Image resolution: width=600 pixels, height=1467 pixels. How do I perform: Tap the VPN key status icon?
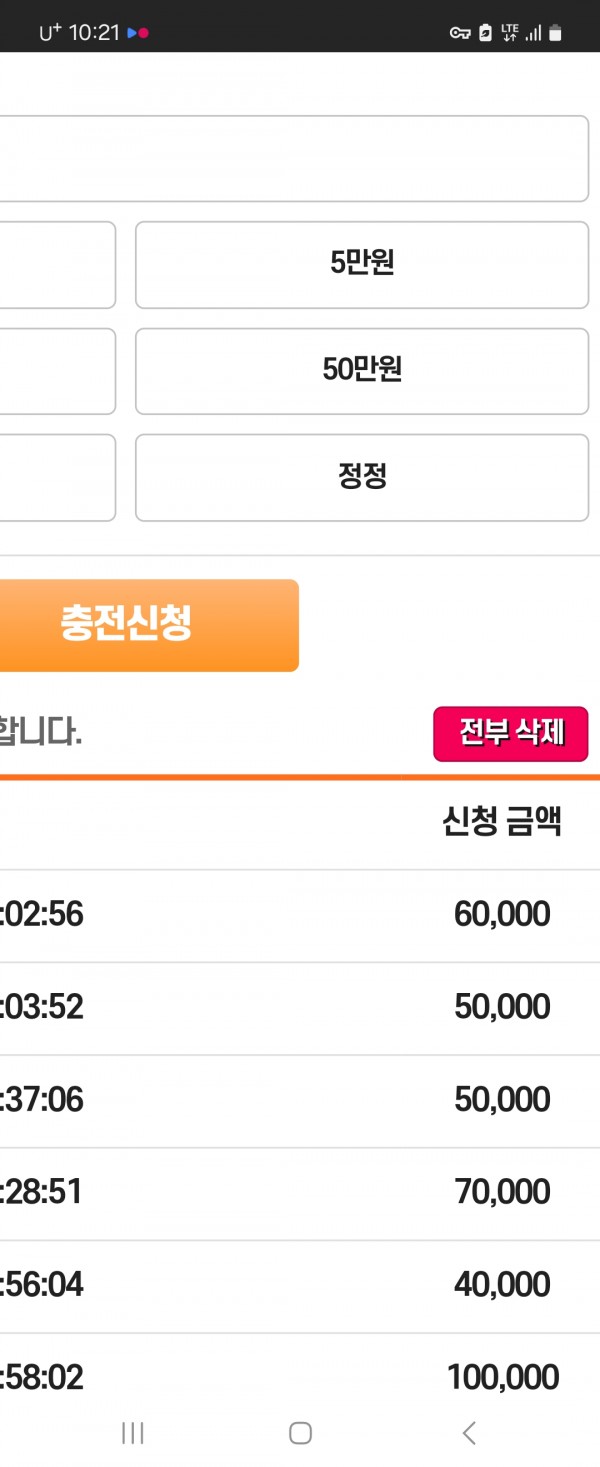[x=460, y=33]
